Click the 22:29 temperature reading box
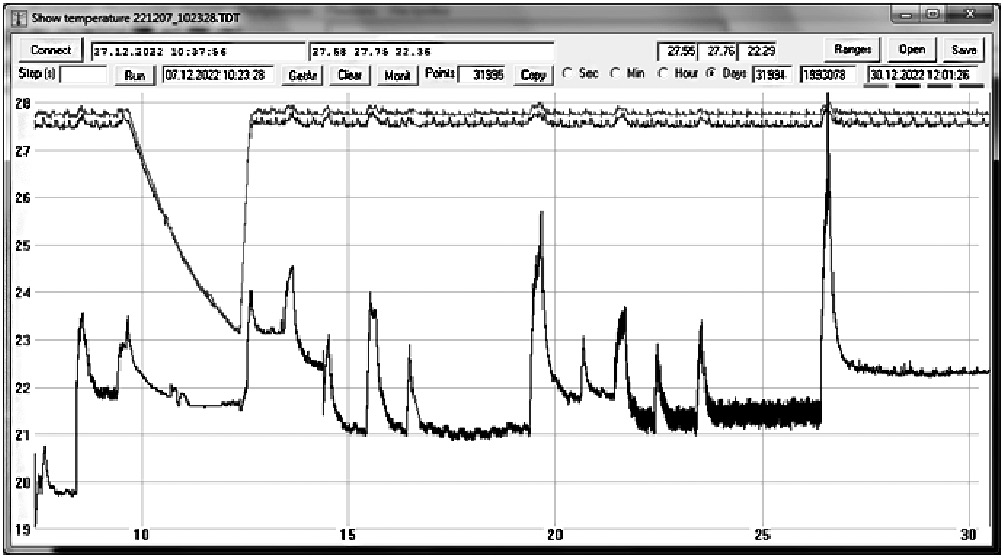 pos(763,51)
